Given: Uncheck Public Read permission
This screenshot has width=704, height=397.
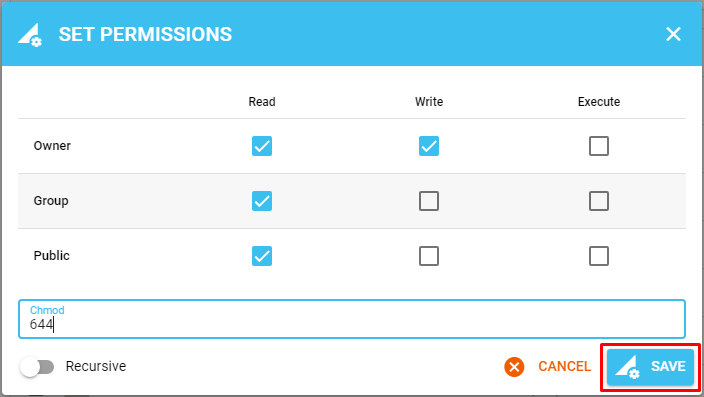Looking at the screenshot, I should click(262, 256).
